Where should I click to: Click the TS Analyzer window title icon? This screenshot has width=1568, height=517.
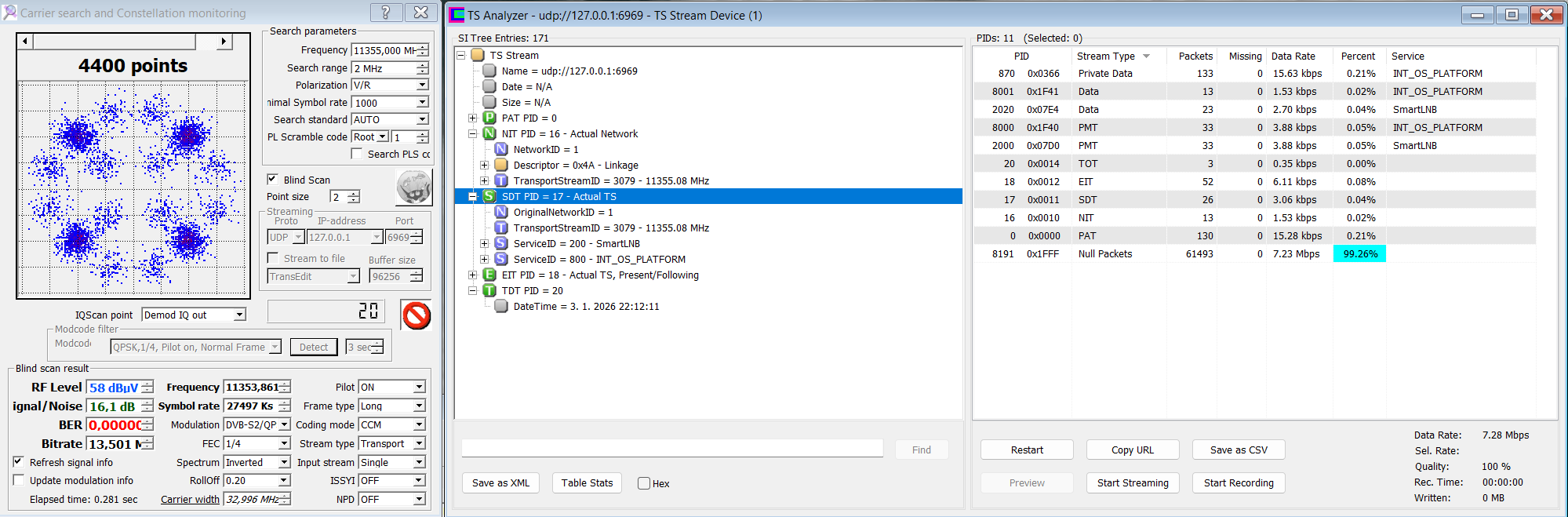coord(457,15)
